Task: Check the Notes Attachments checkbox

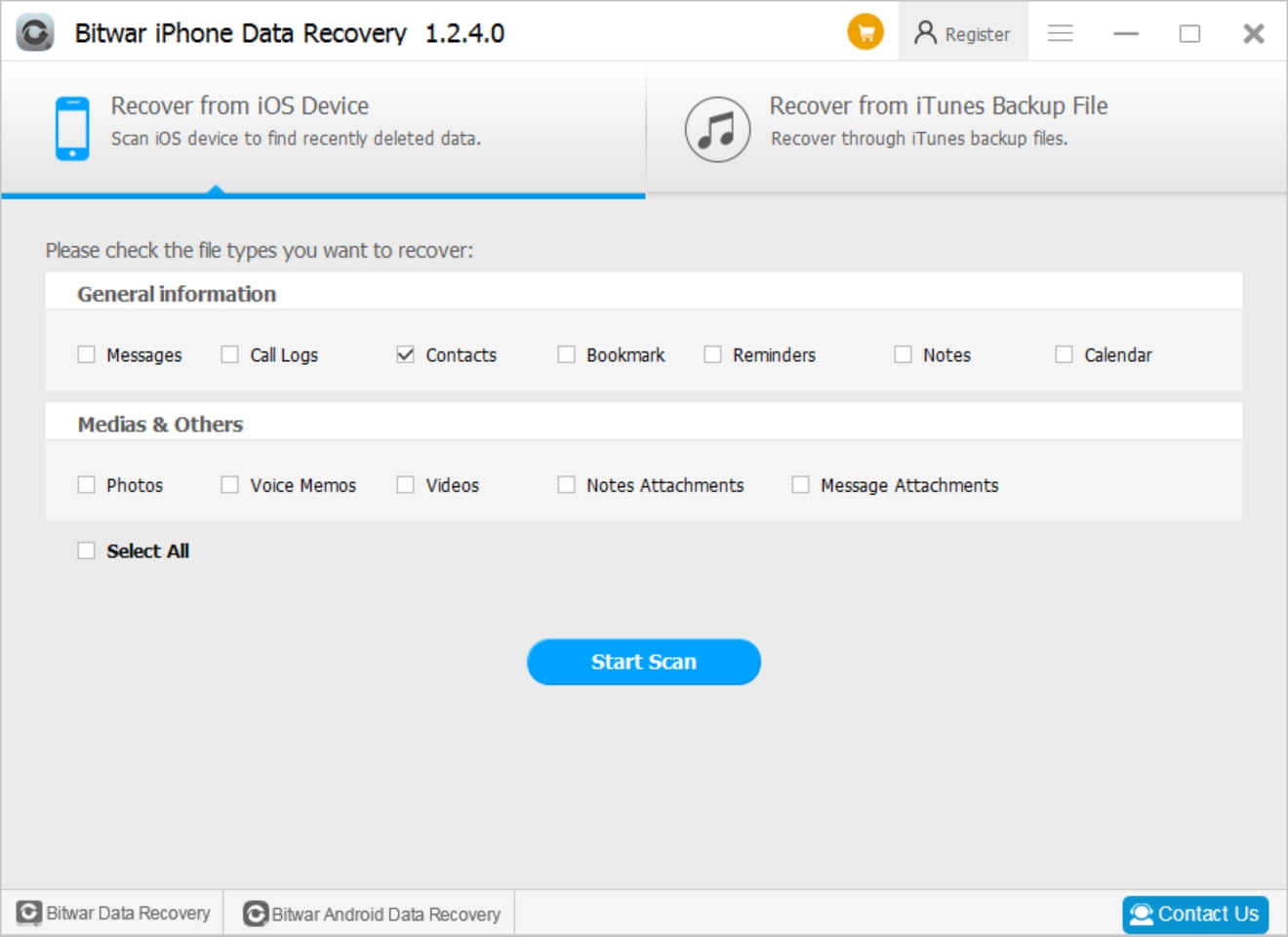Action: (567, 484)
